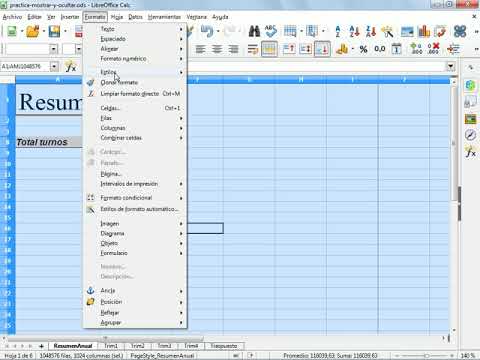Screen dimensions: 480x360
Task: Open the sidebar Navigator compass icon
Action: pyautogui.click(x=470, y=135)
